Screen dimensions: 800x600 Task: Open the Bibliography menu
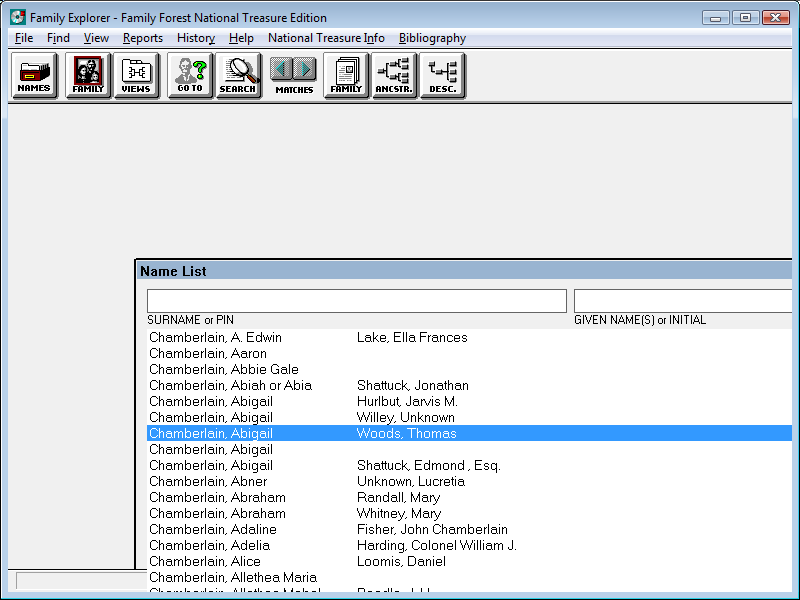point(432,38)
